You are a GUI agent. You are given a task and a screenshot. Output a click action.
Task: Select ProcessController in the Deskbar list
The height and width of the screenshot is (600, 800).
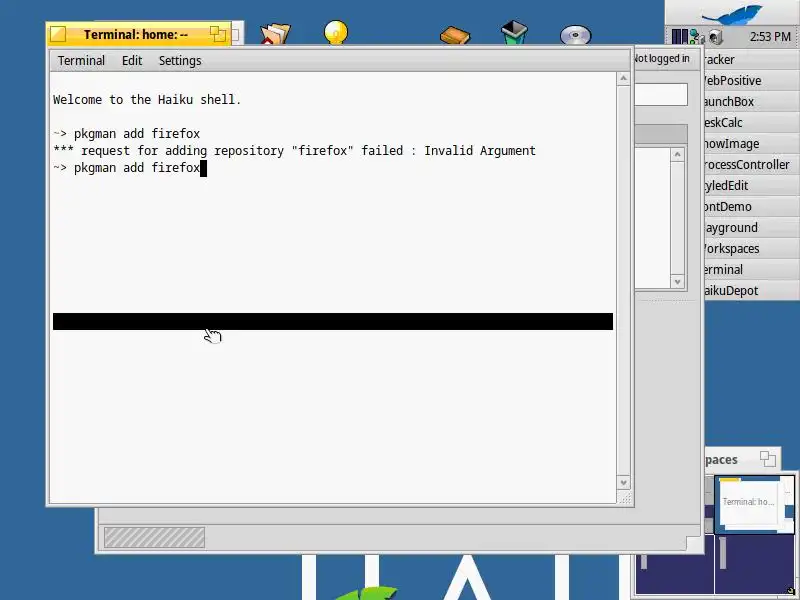(752, 164)
